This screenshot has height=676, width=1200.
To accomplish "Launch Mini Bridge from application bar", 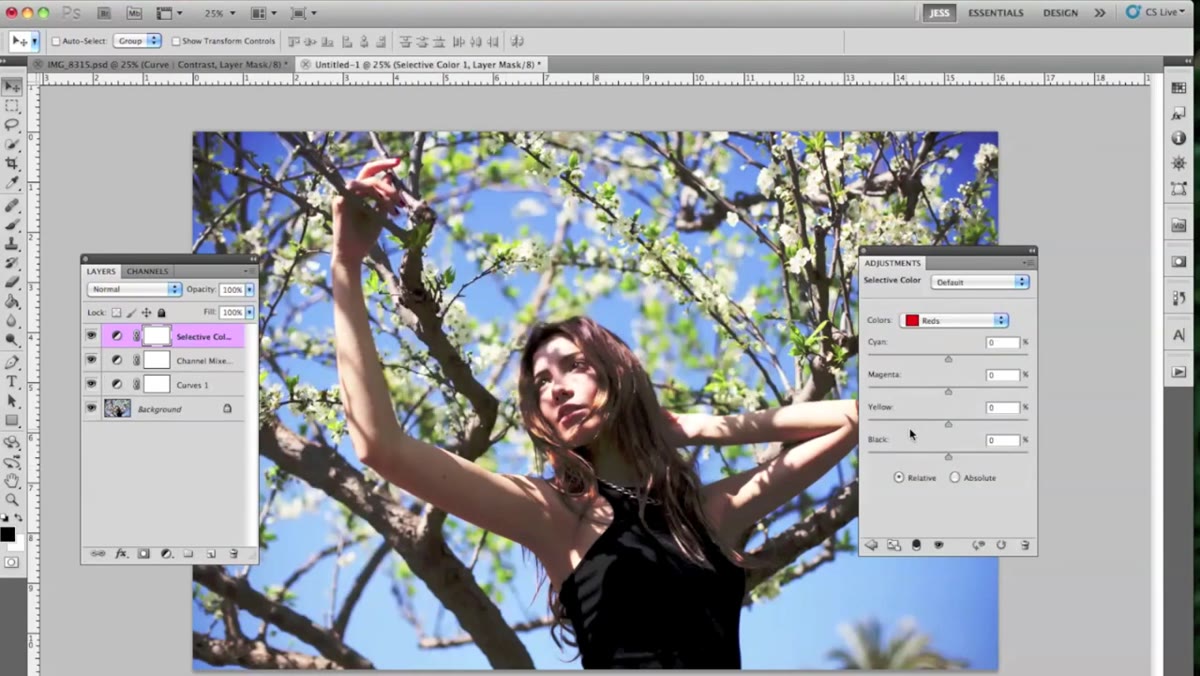I will click(134, 13).
